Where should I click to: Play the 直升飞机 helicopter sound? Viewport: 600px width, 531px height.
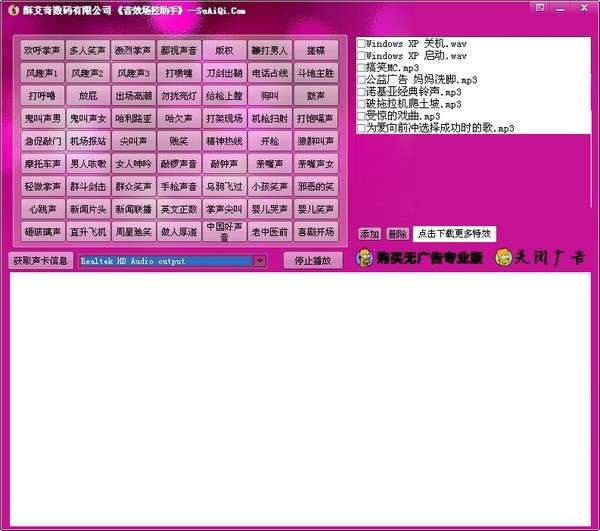click(x=88, y=231)
